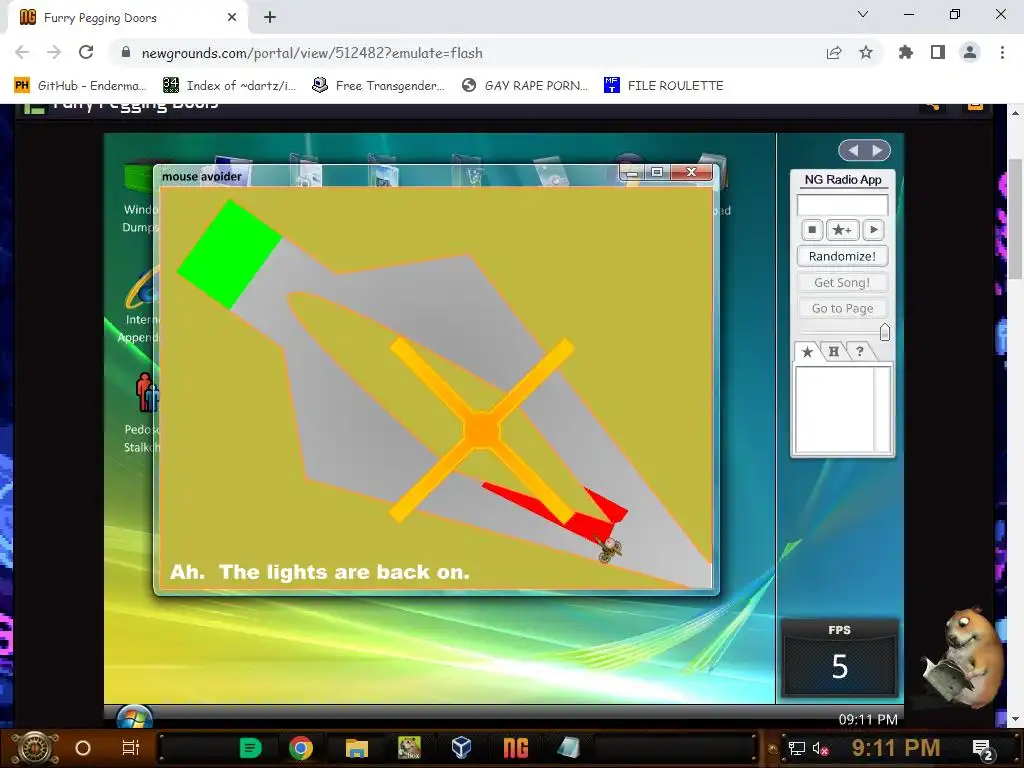
Task: Click the Randomize! button
Action: tap(842, 256)
